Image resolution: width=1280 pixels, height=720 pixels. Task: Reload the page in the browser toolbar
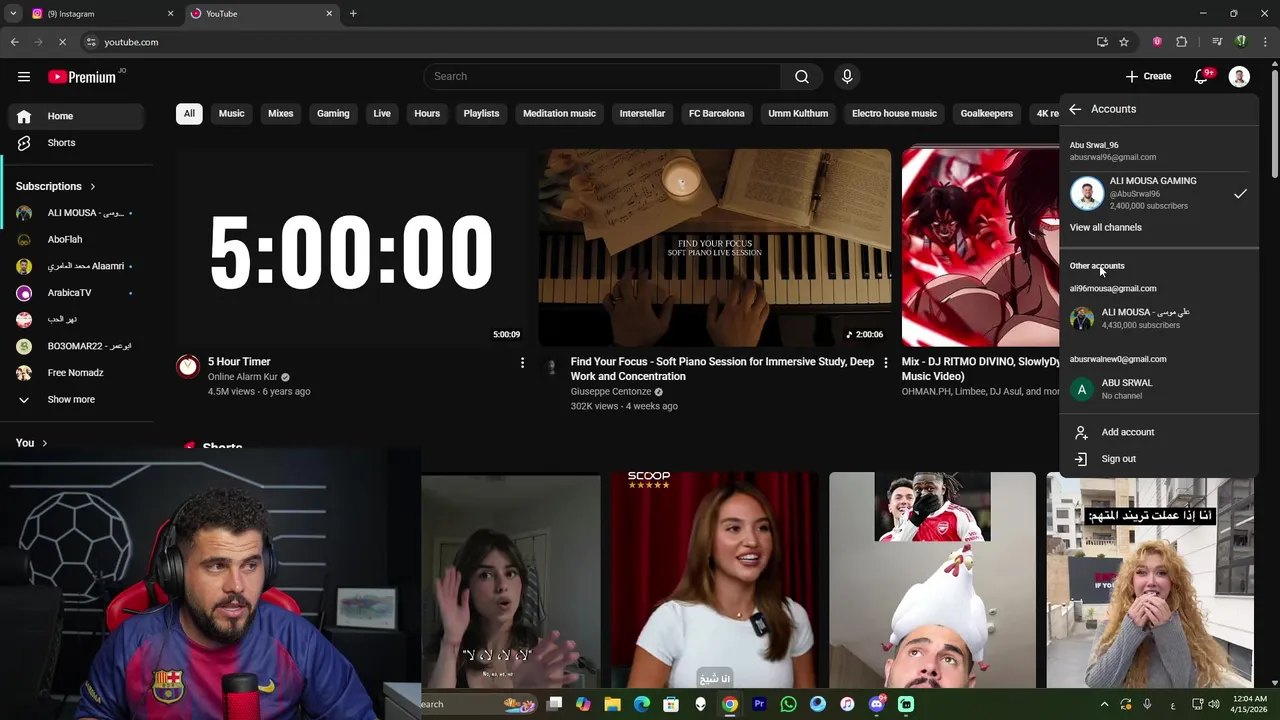click(x=62, y=42)
